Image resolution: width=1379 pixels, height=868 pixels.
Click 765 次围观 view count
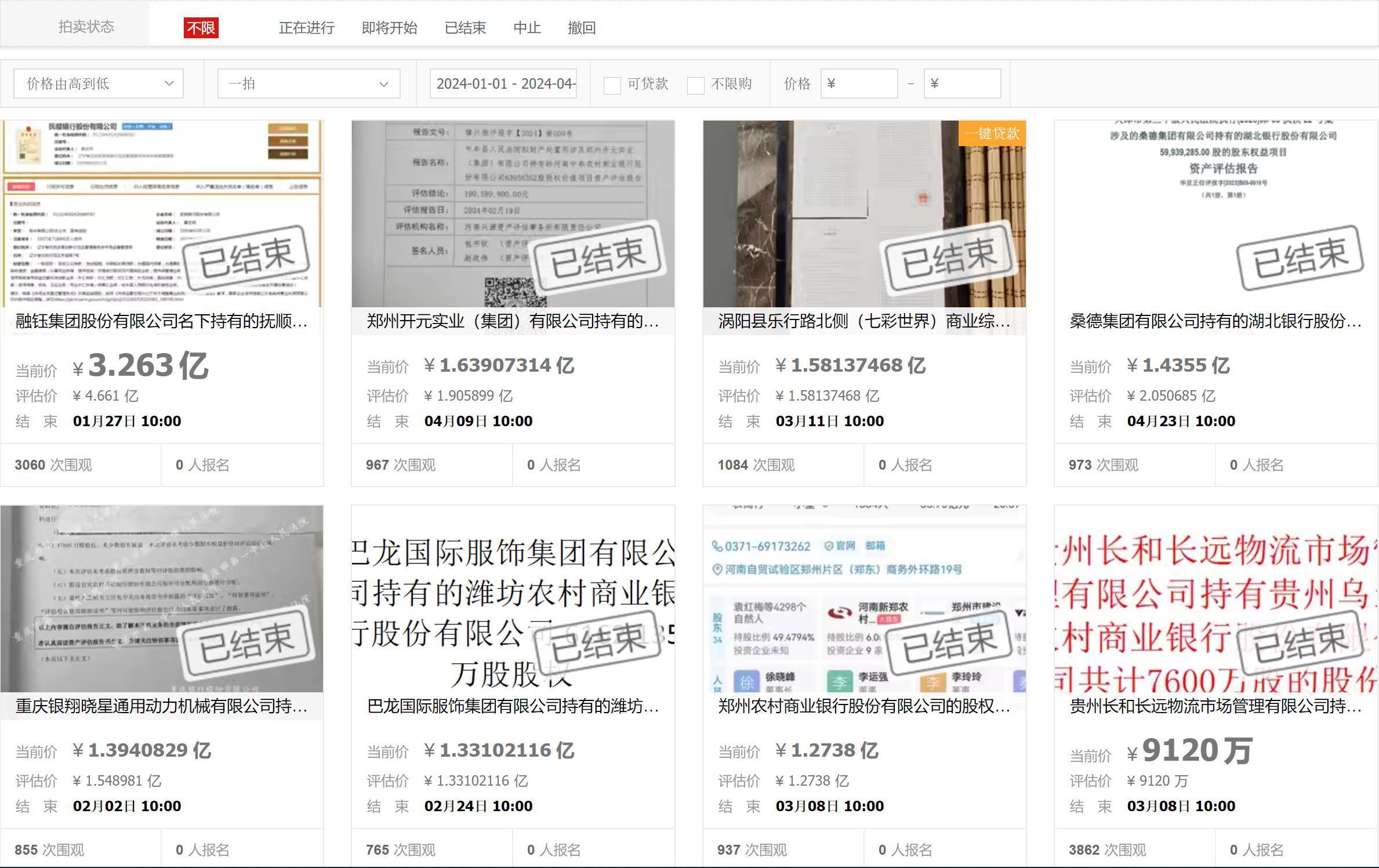tap(401, 850)
